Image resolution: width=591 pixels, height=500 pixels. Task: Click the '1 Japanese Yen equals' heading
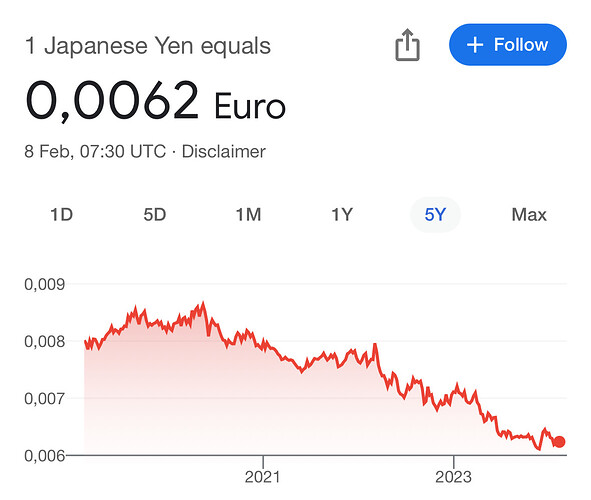coord(148,46)
